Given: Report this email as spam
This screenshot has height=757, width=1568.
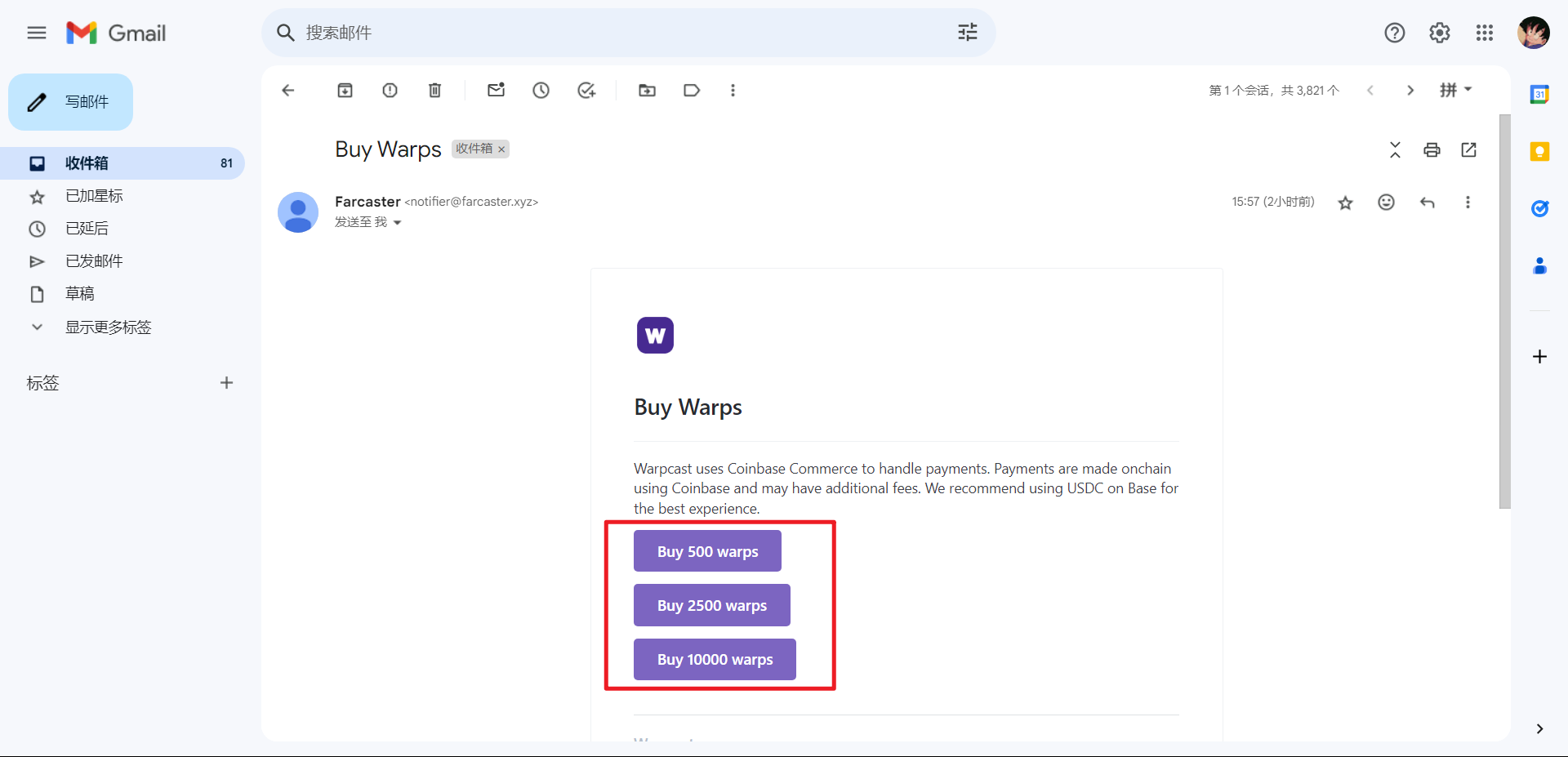Looking at the screenshot, I should click(x=390, y=90).
